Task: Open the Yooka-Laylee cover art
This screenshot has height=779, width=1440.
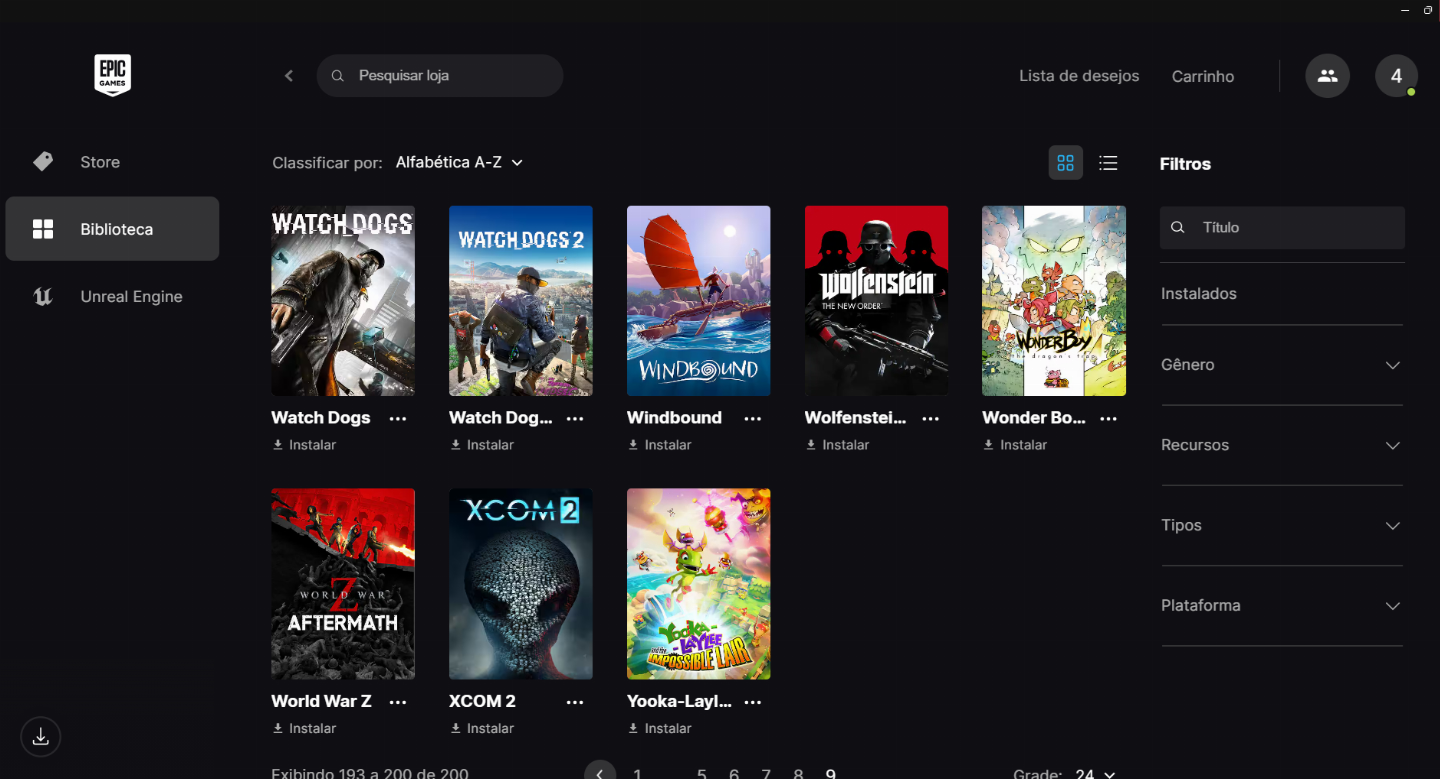Action: click(699, 584)
